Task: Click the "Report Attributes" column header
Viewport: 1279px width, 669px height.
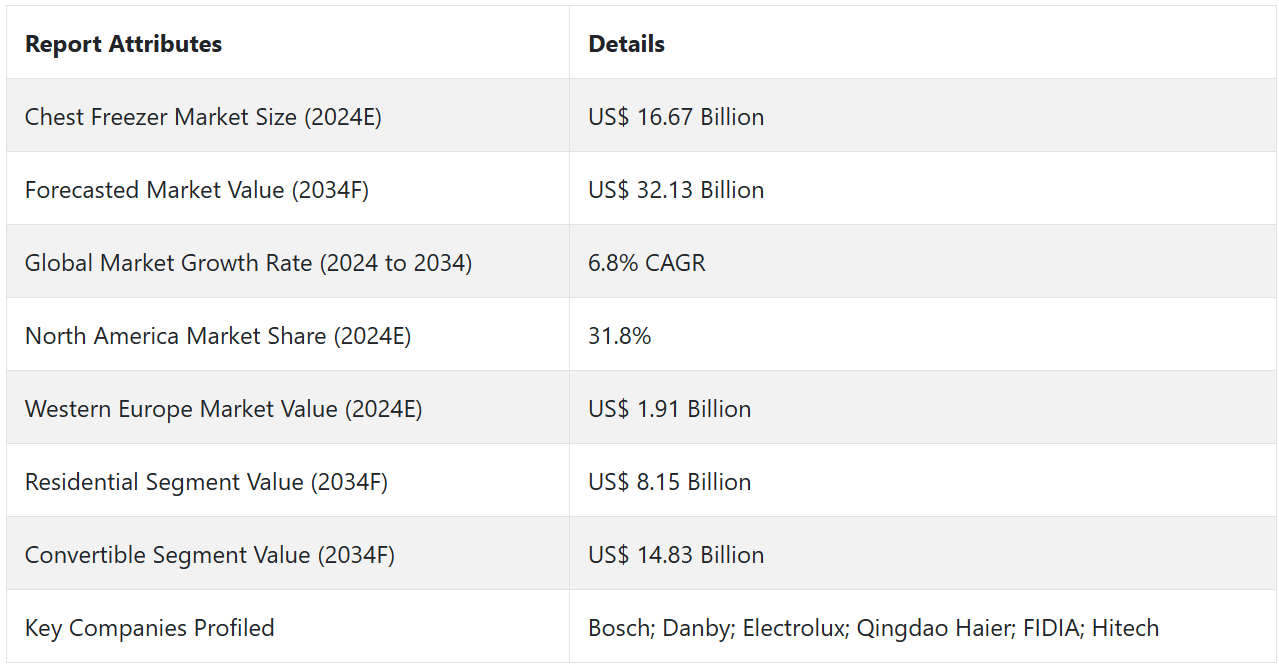Action: coord(123,44)
